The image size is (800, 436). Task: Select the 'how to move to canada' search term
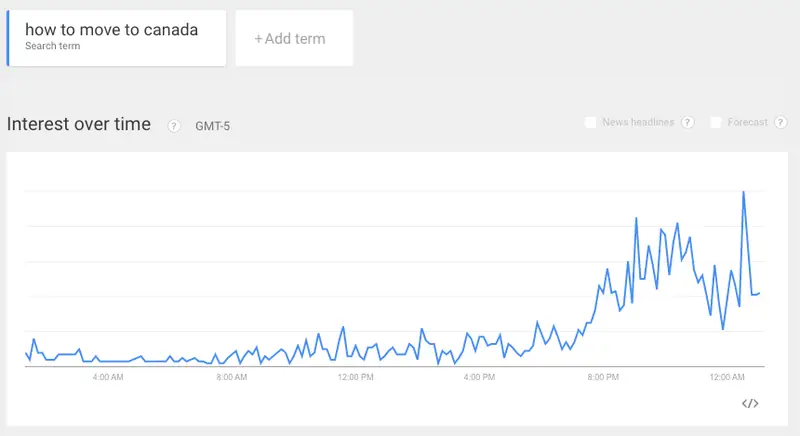coord(116,38)
